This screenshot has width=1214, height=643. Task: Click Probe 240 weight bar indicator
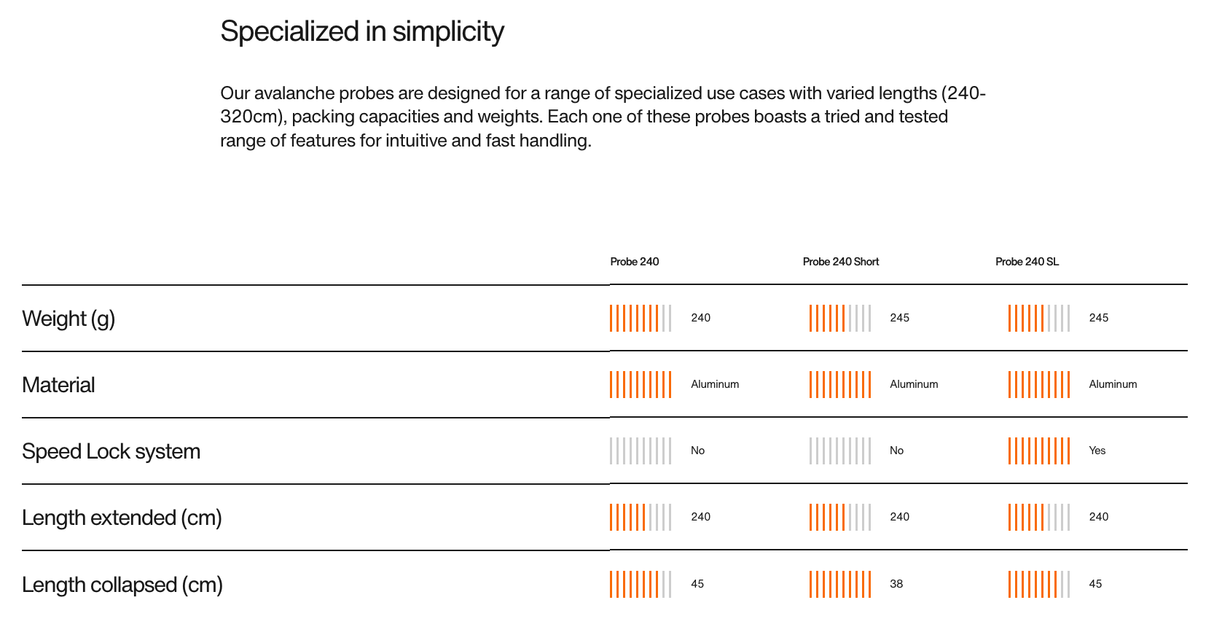click(641, 318)
